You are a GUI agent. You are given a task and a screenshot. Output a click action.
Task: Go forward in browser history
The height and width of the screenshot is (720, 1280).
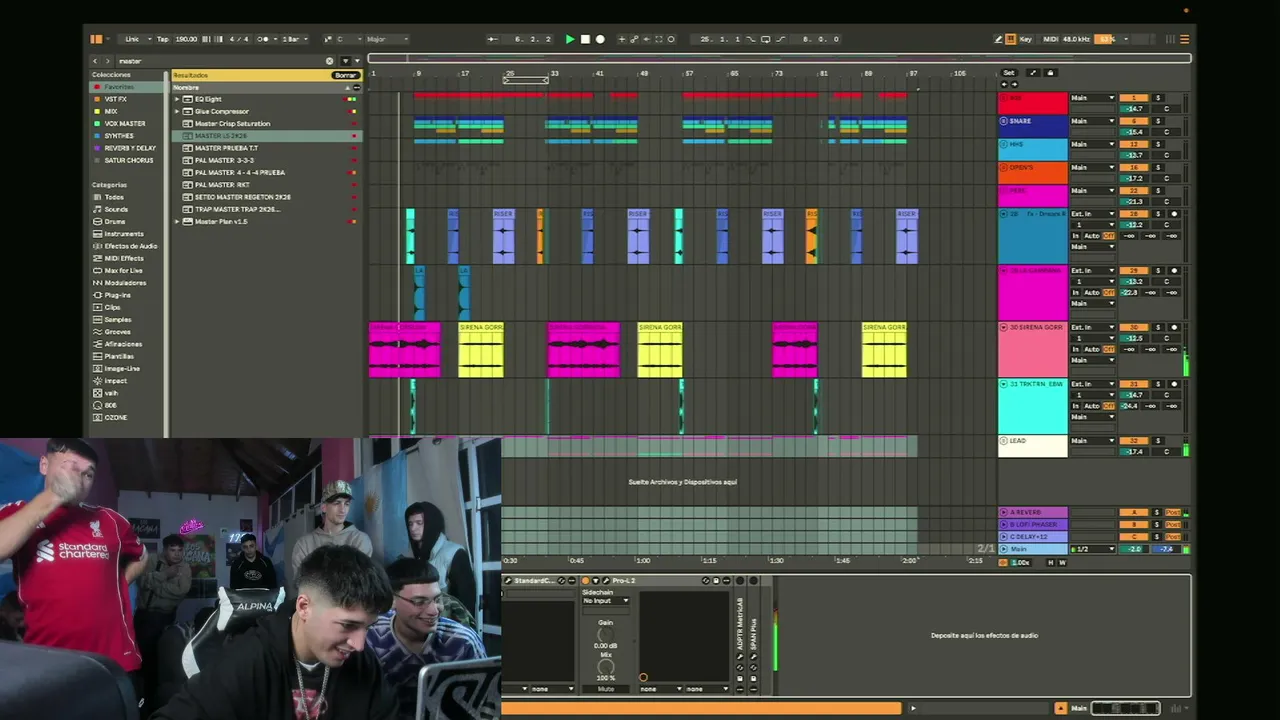(x=108, y=61)
